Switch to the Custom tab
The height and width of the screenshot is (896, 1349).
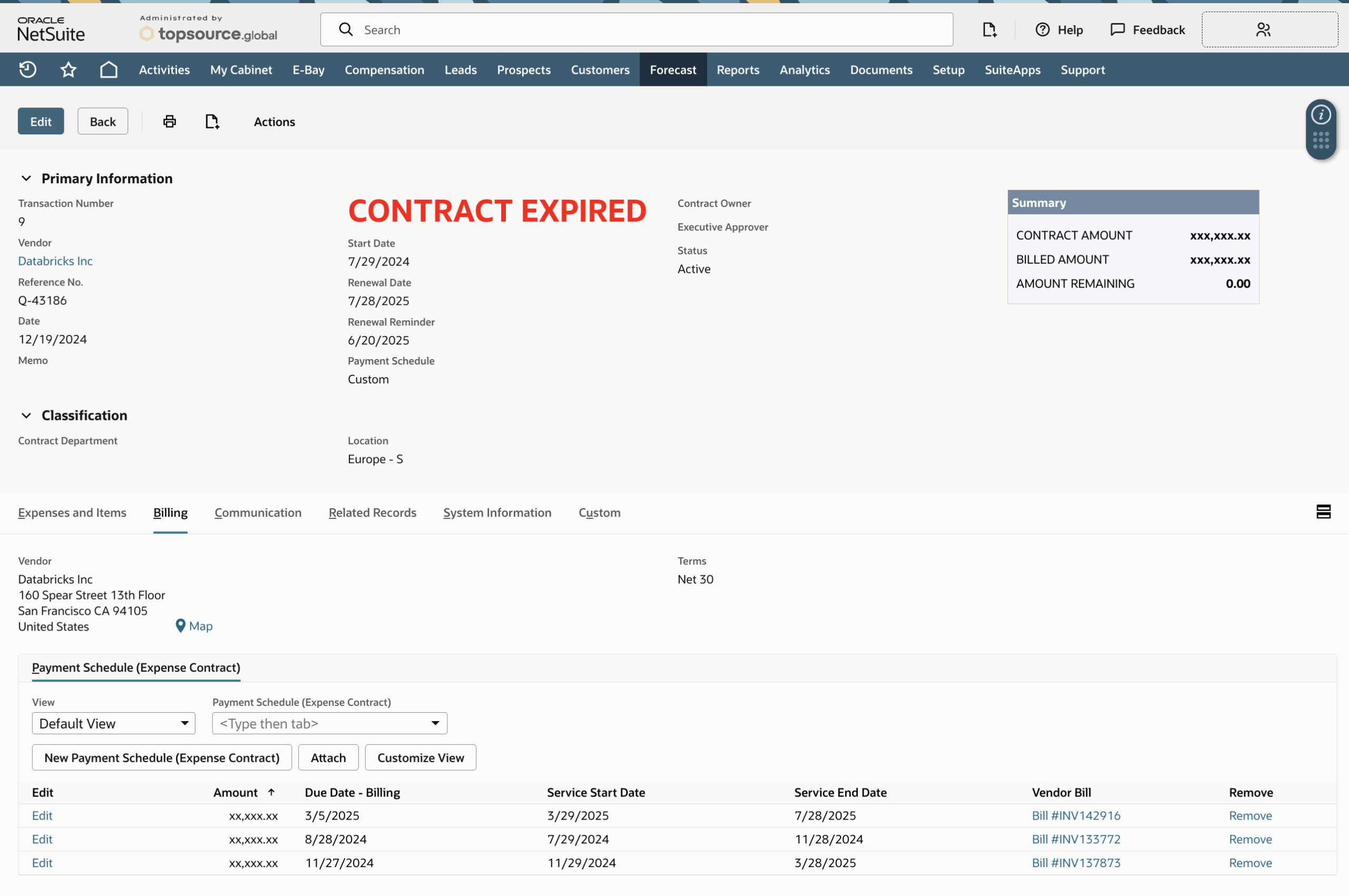pos(600,513)
